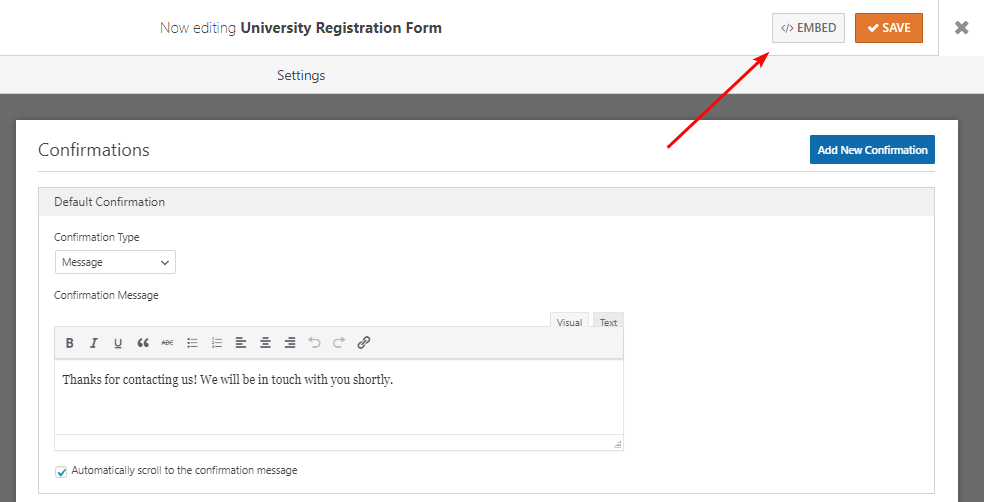Image resolution: width=984 pixels, height=502 pixels.
Task: Center align the message text
Action: pyautogui.click(x=266, y=343)
